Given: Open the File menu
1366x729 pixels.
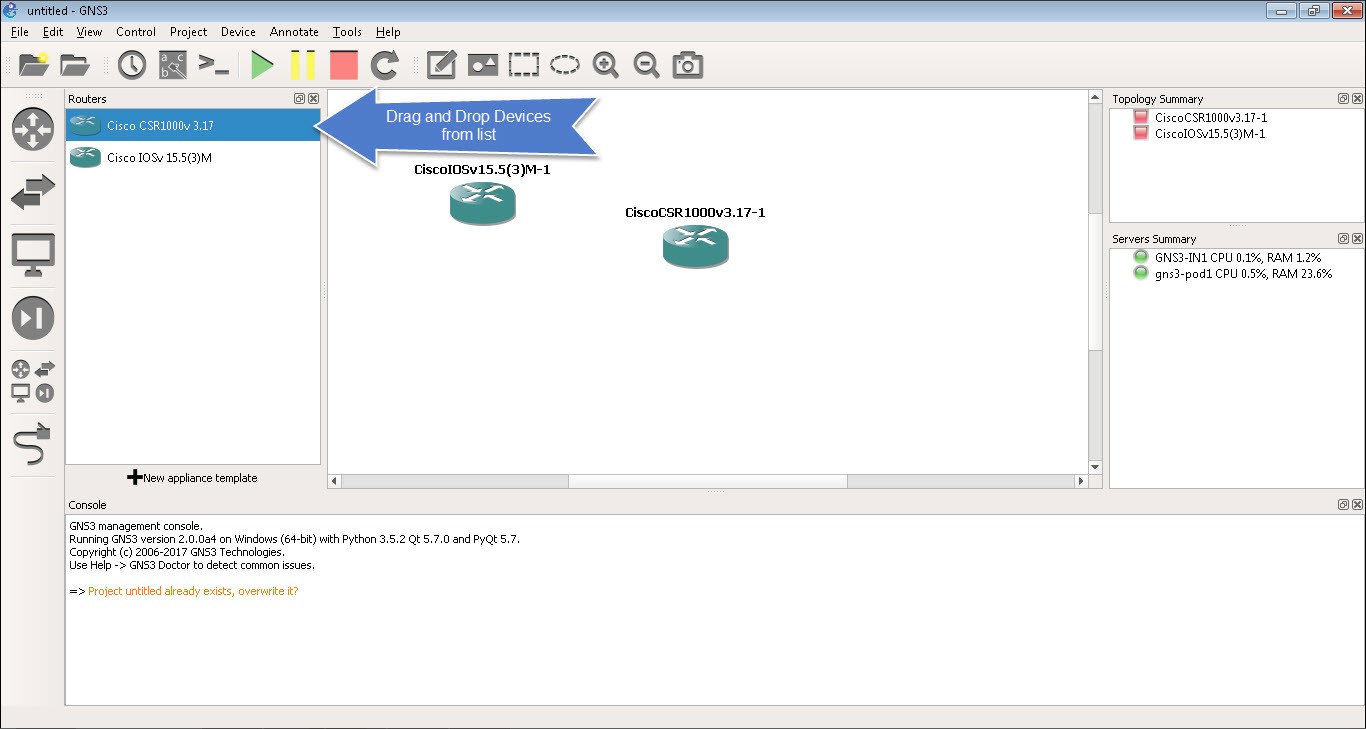Looking at the screenshot, I should (x=20, y=32).
